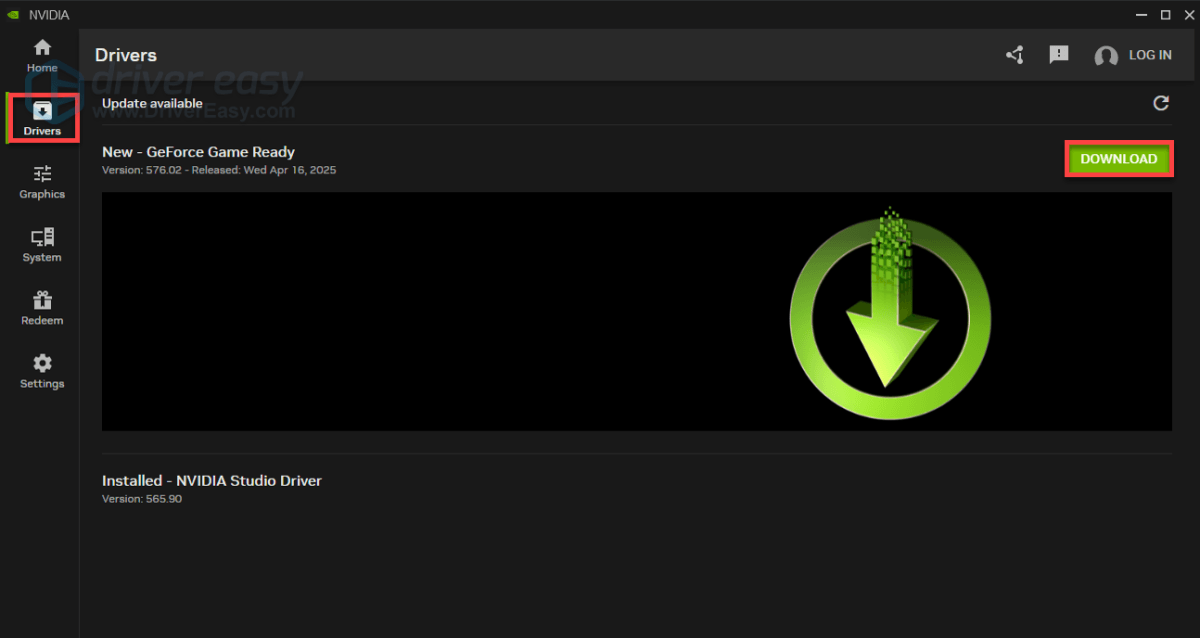Image resolution: width=1200 pixels, height=638 pixels.
Task: Open the Settings gear in sidebar
Action: click(42, 370)
